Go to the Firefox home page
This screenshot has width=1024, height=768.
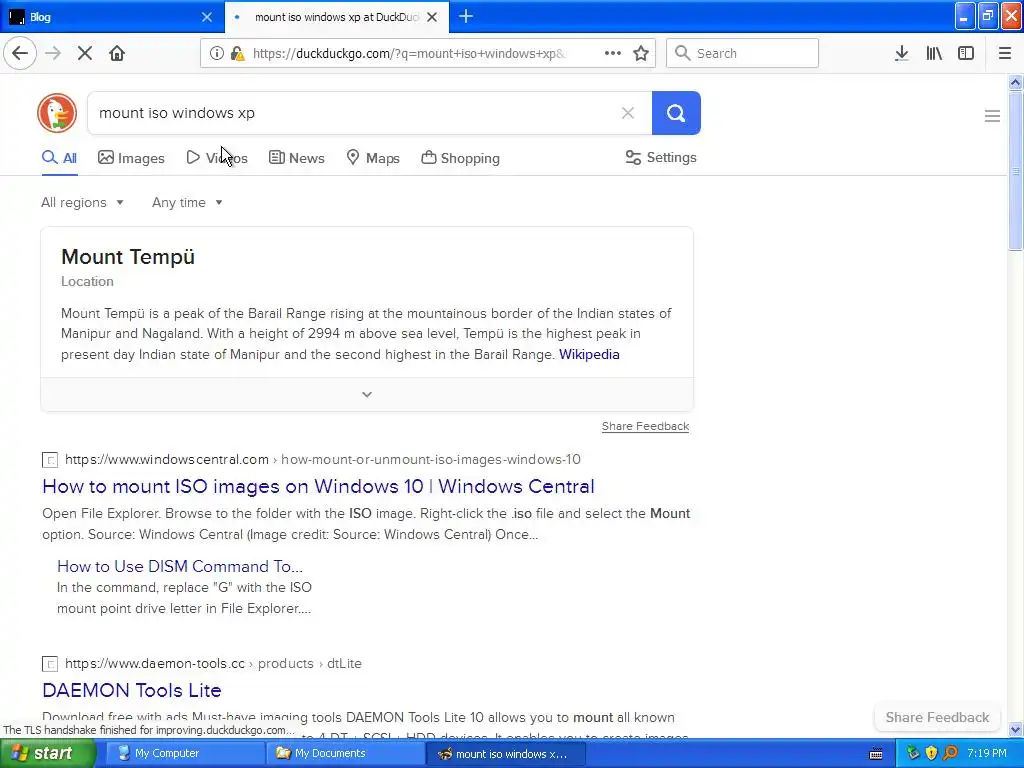pyautogui.click(x=117, y=53)
